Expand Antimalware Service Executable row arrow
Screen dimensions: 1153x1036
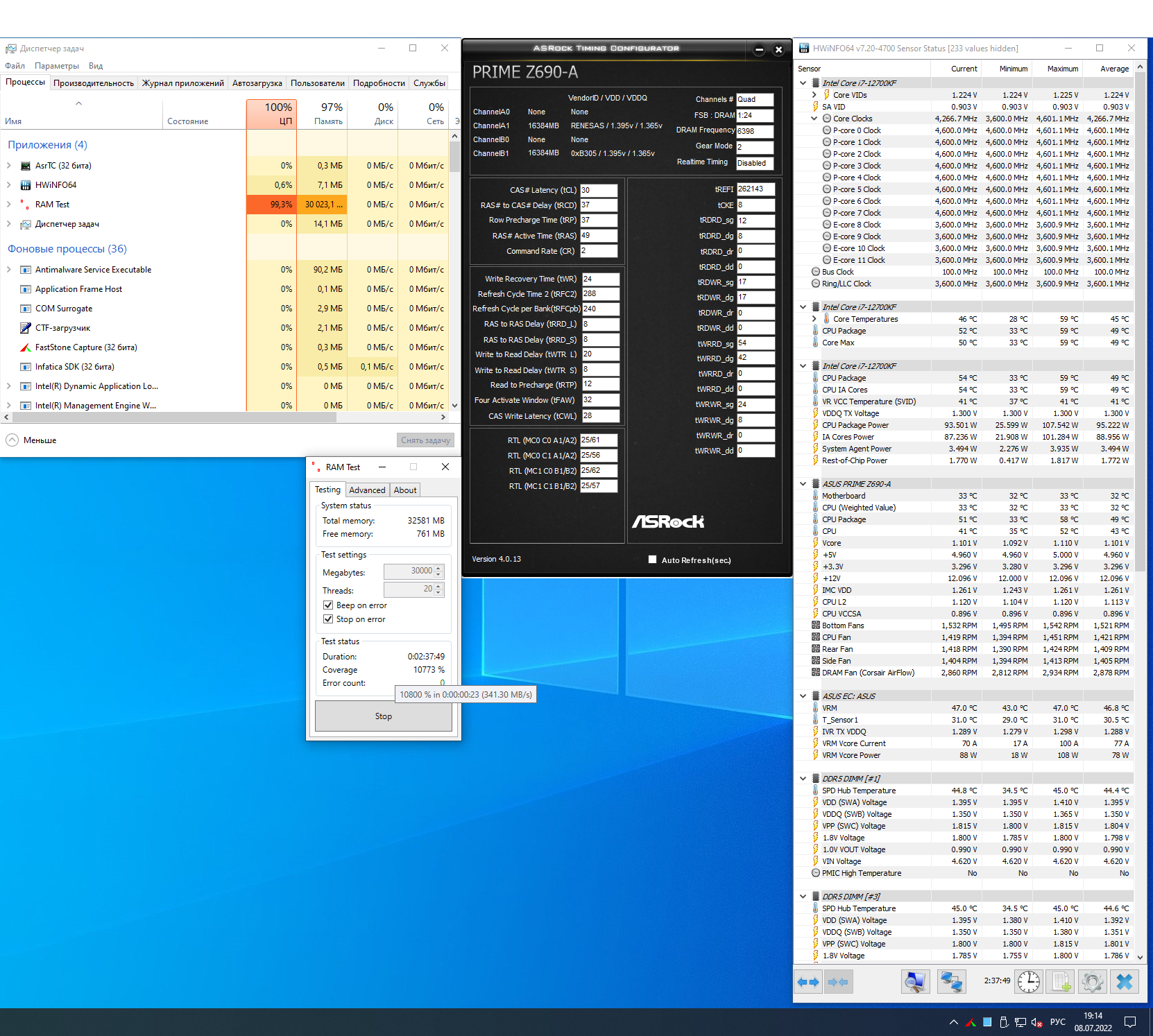(x=9, y=270)
